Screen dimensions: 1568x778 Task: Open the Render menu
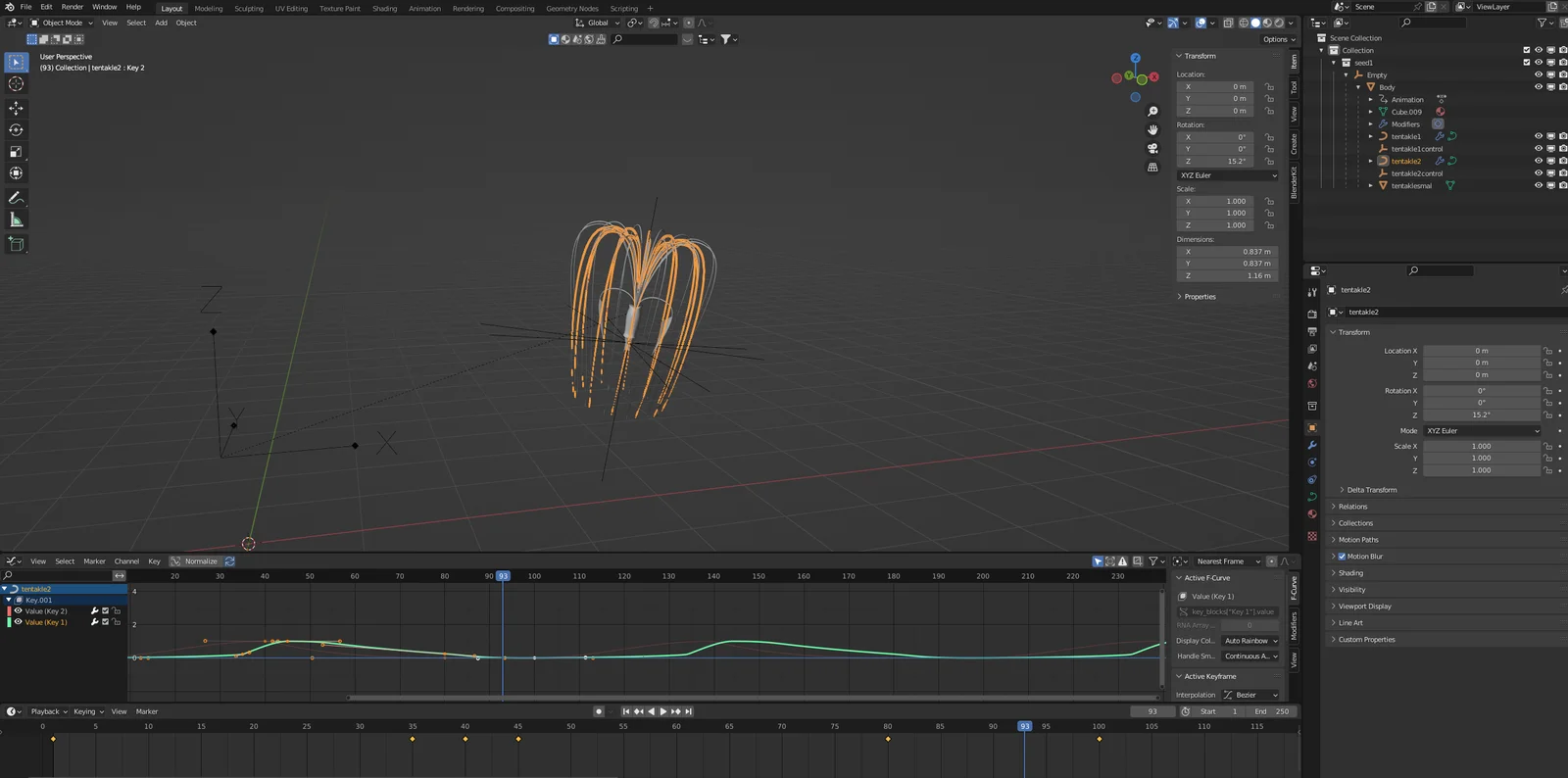tap(73, 7)
